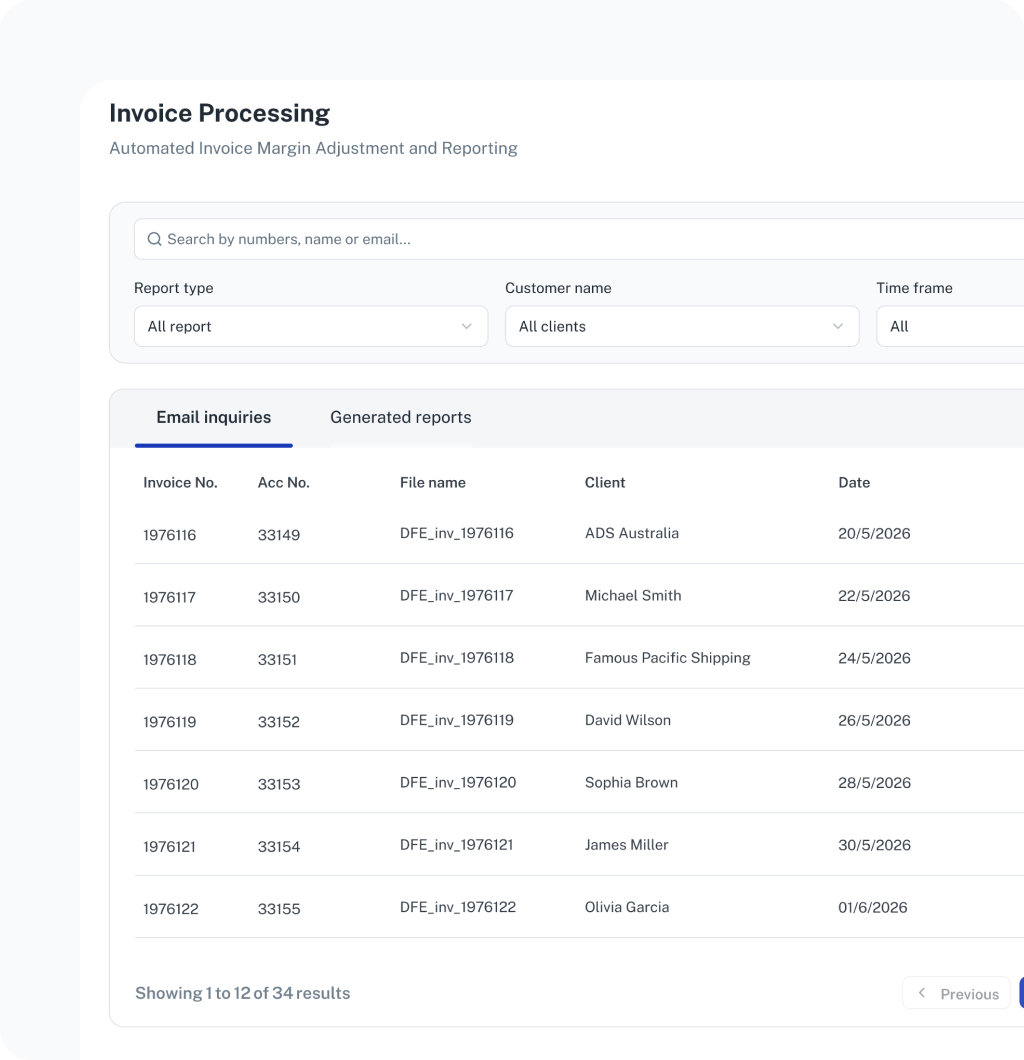Screen dimensions: 1024x1060
Task: Click the date 26/5/2026
Action: click(x=875, y=720)
